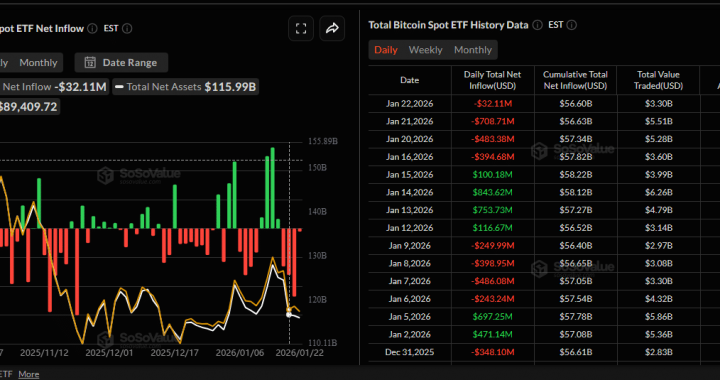This screenshot has height=380, width=720.
Task: Click Total Value Traded(USD) header
Action: [x=658, y=80]
